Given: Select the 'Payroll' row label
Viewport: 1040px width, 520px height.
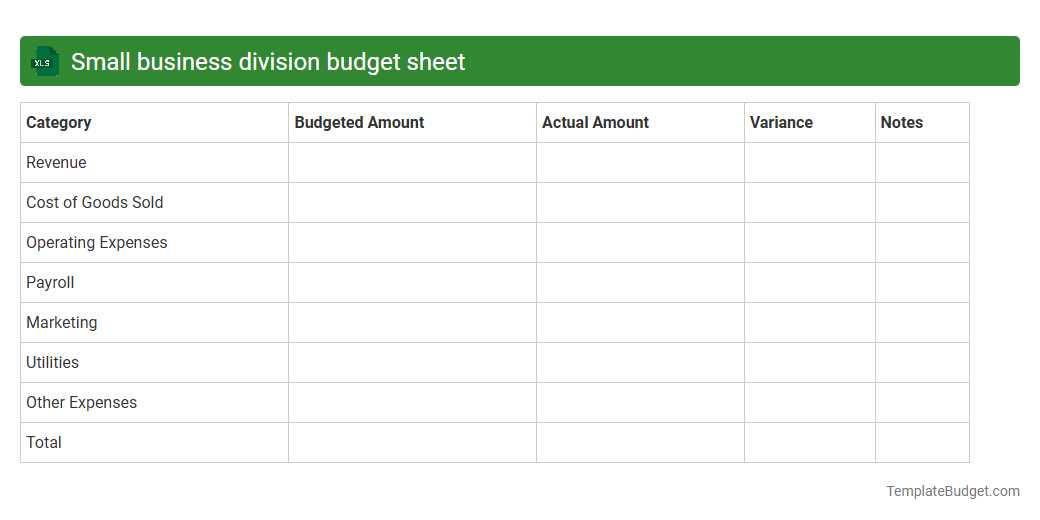Looking at the screenshot, I should click(x=50, y=283).
